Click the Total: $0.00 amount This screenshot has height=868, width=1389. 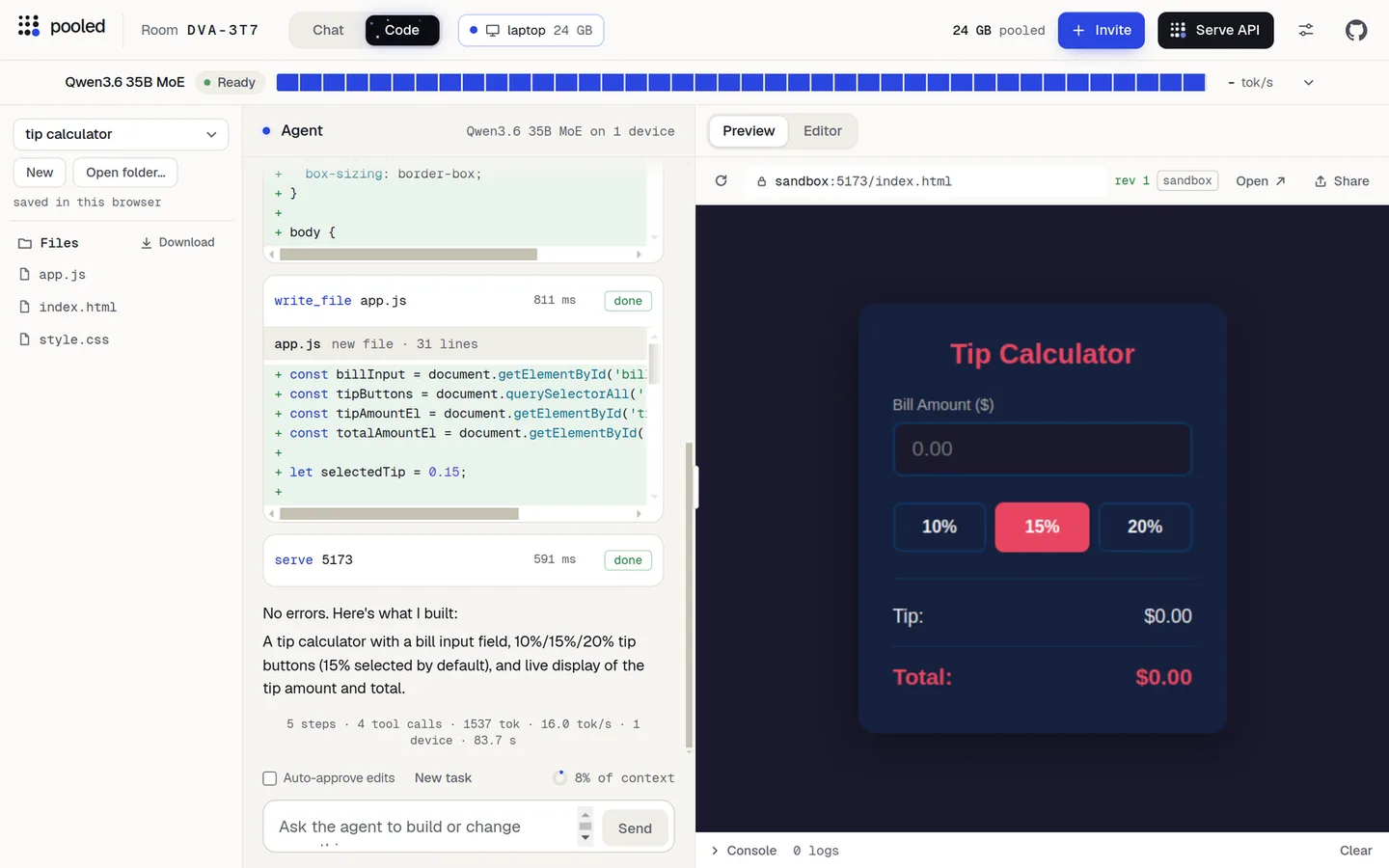click(1163, 677)
